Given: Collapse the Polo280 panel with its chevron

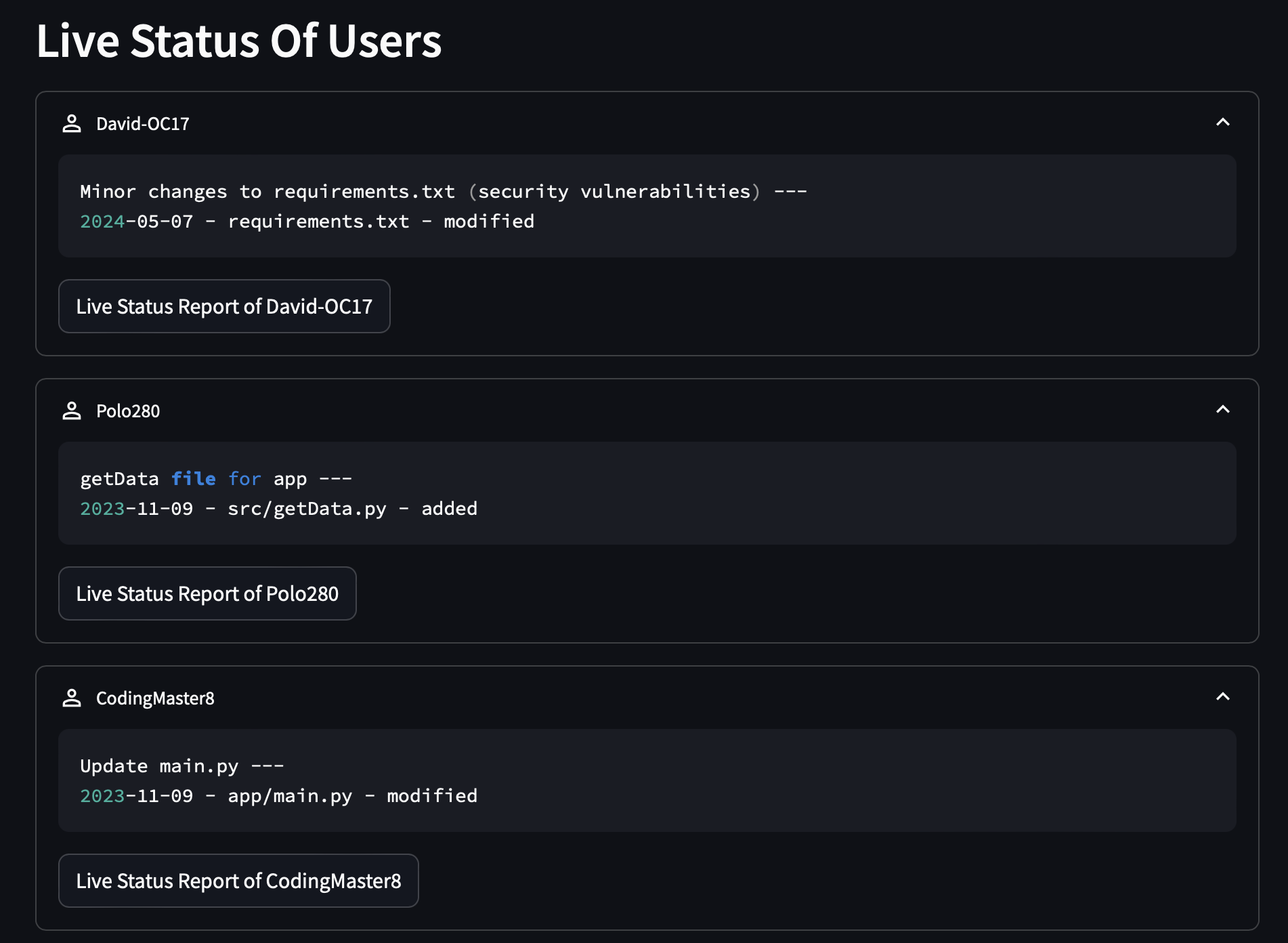Looking at the screenshot, I should [1222, 410].
